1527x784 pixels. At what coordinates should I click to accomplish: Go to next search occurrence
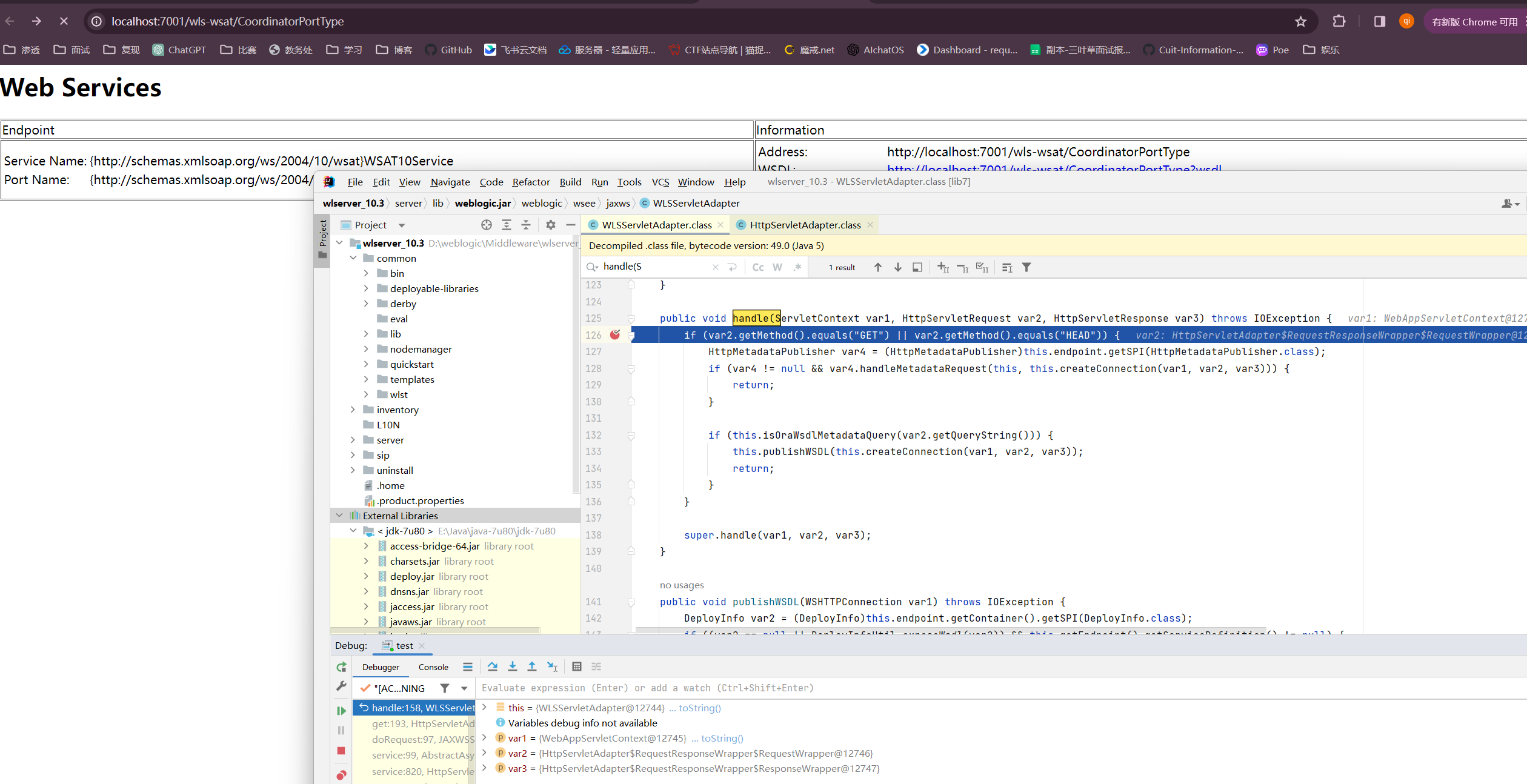click(898, 267)
